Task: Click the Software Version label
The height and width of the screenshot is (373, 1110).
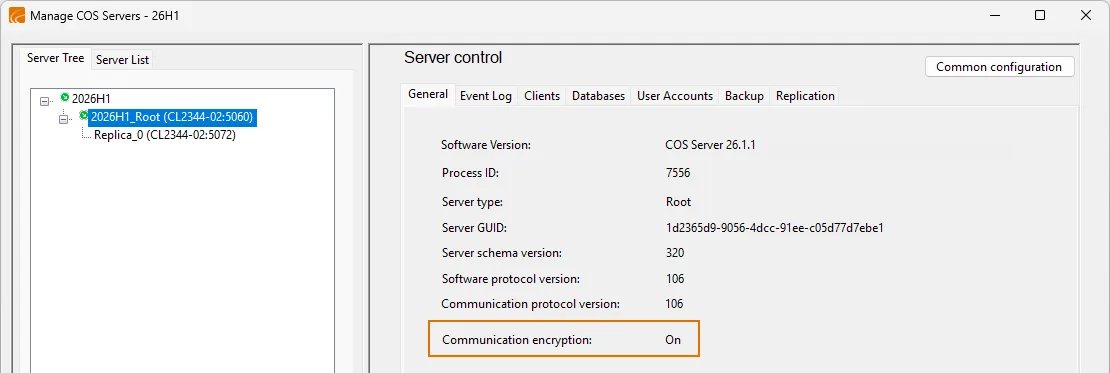Action: 486,145
